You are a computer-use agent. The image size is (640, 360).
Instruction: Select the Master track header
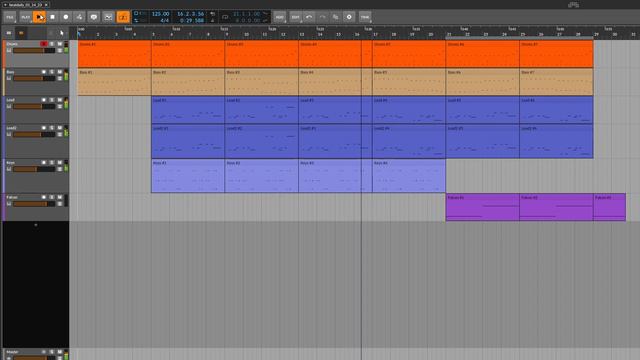point(36,354)
